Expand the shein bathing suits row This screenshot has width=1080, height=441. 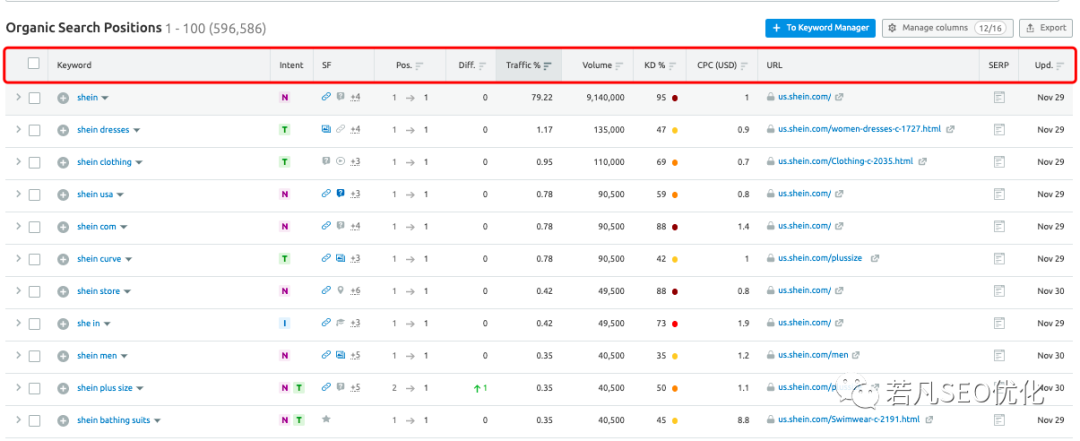coord(18,420)
